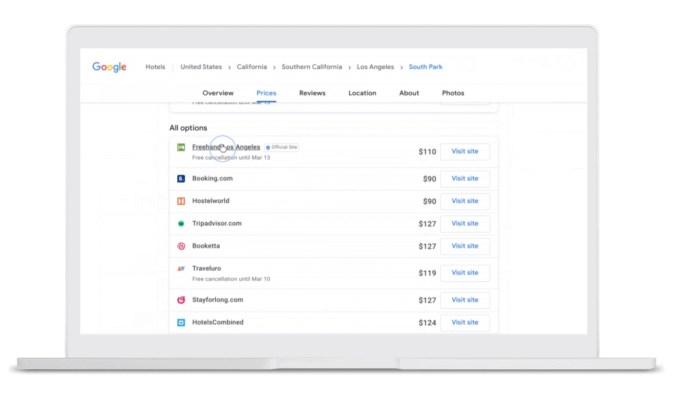The width and height of the screenshot is (680, 400).
Task: Click the Stayforlong.com logo icon
Action: pyautogui.click(x=181, y=300)
